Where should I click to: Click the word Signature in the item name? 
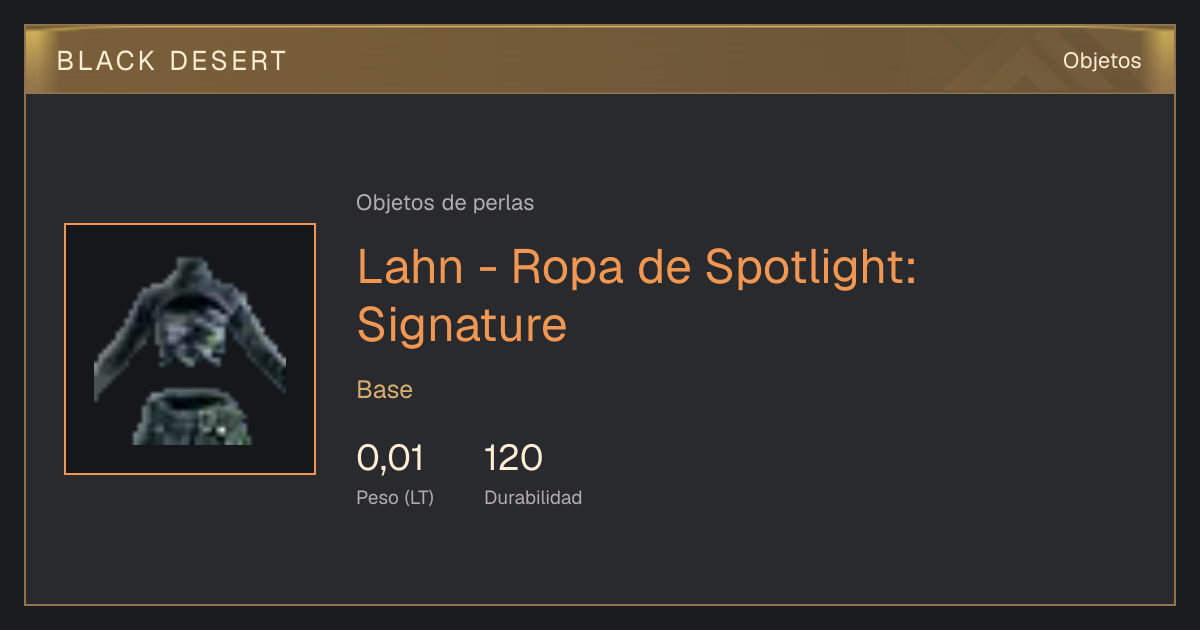[462, 324]
